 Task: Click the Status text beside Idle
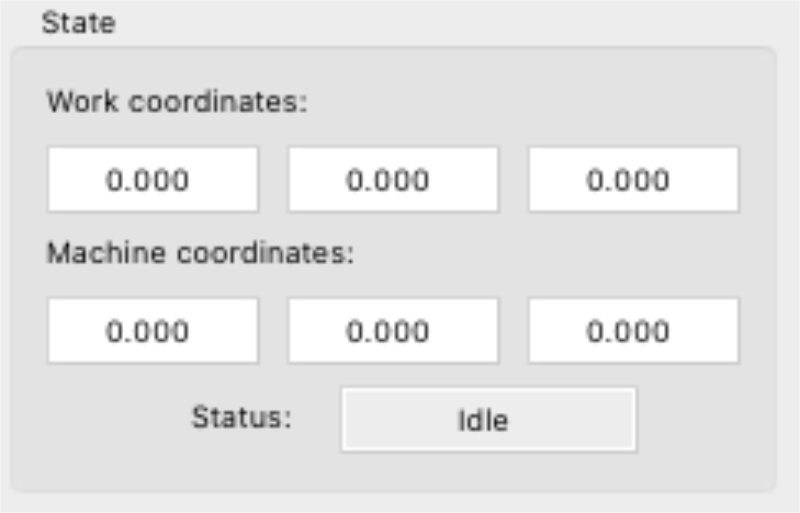click(x=241, y=417)
